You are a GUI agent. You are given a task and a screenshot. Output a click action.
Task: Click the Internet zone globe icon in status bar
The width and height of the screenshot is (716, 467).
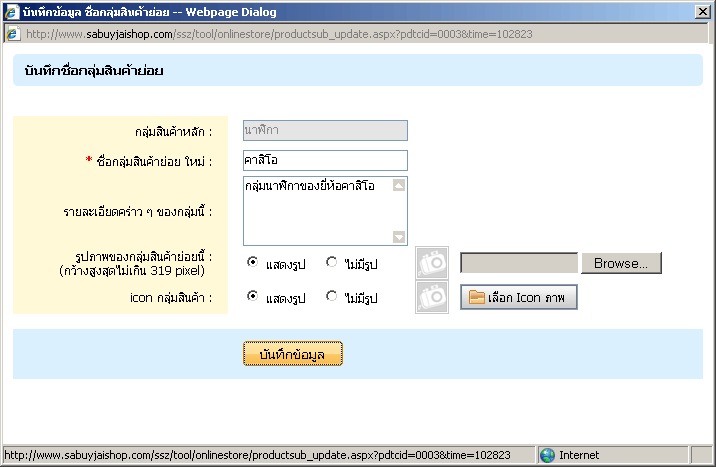point(547,455)
